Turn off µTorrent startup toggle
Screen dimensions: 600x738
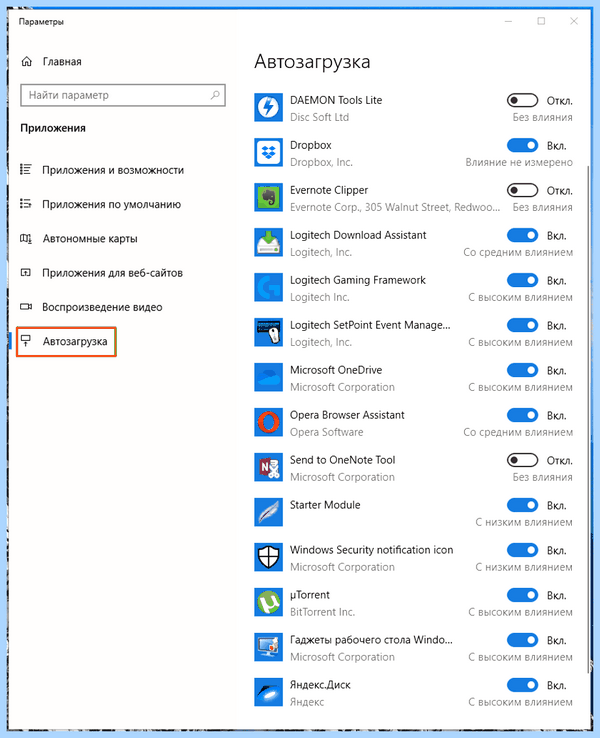click(522, 595)
